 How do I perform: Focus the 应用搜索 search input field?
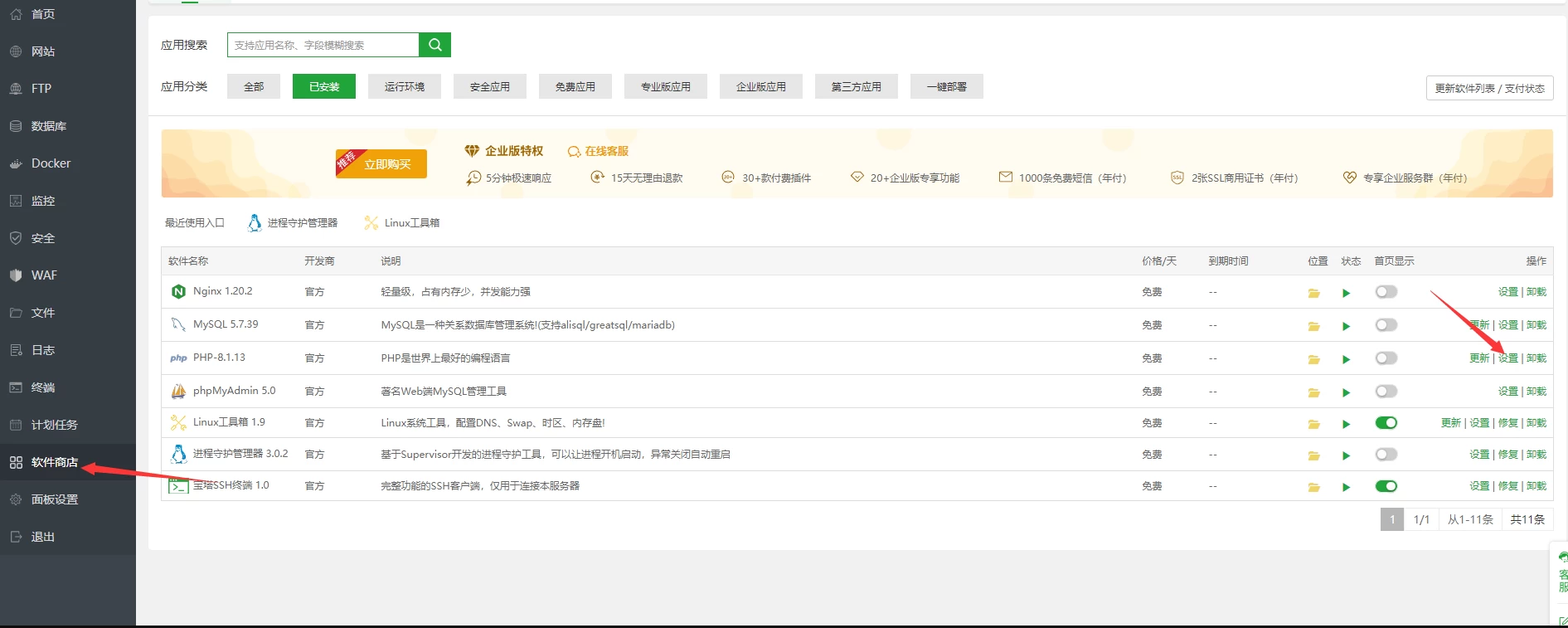click(323, 45)
